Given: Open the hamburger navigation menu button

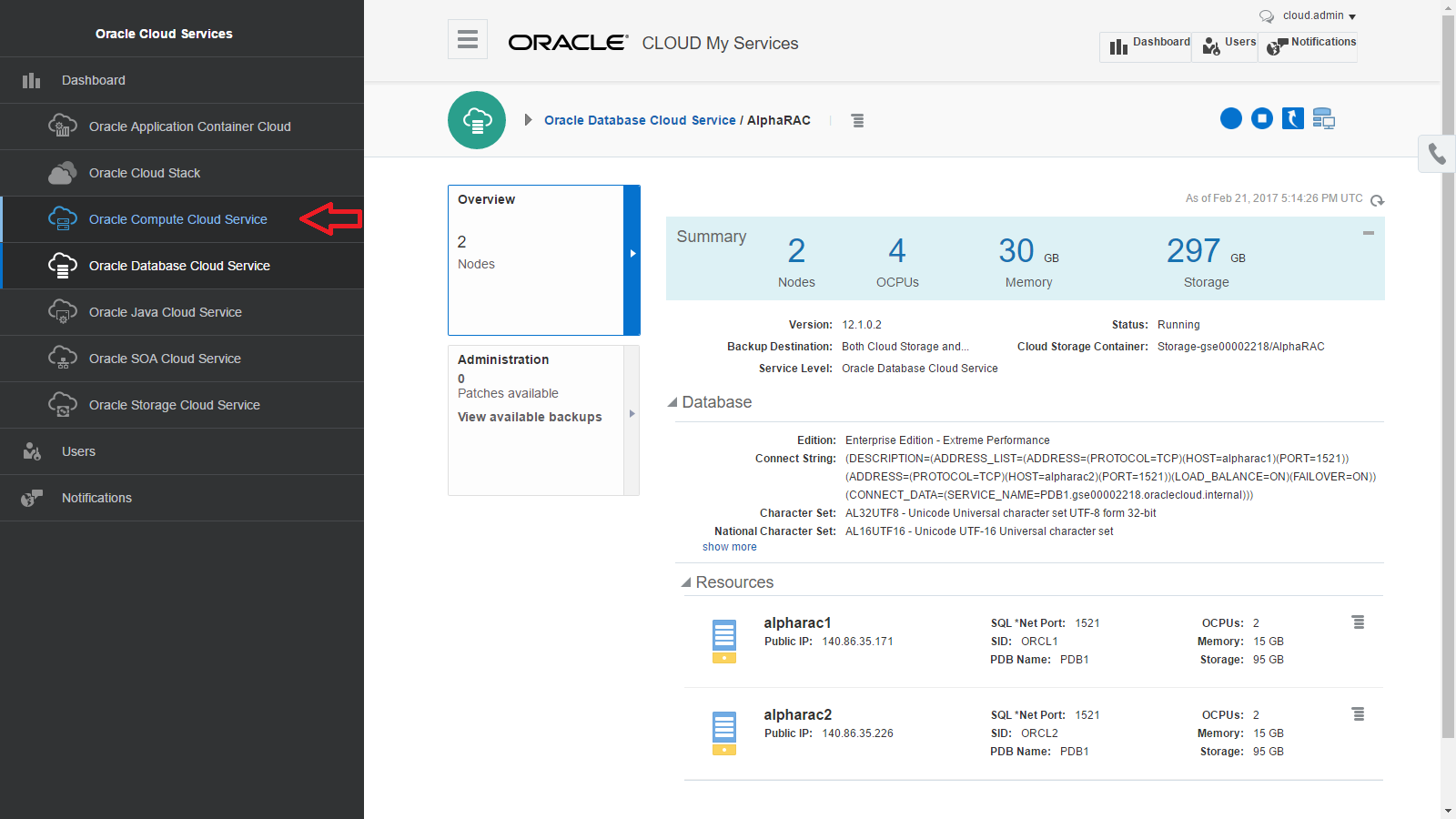Looking at the screenshot, I should coord(468,39).
